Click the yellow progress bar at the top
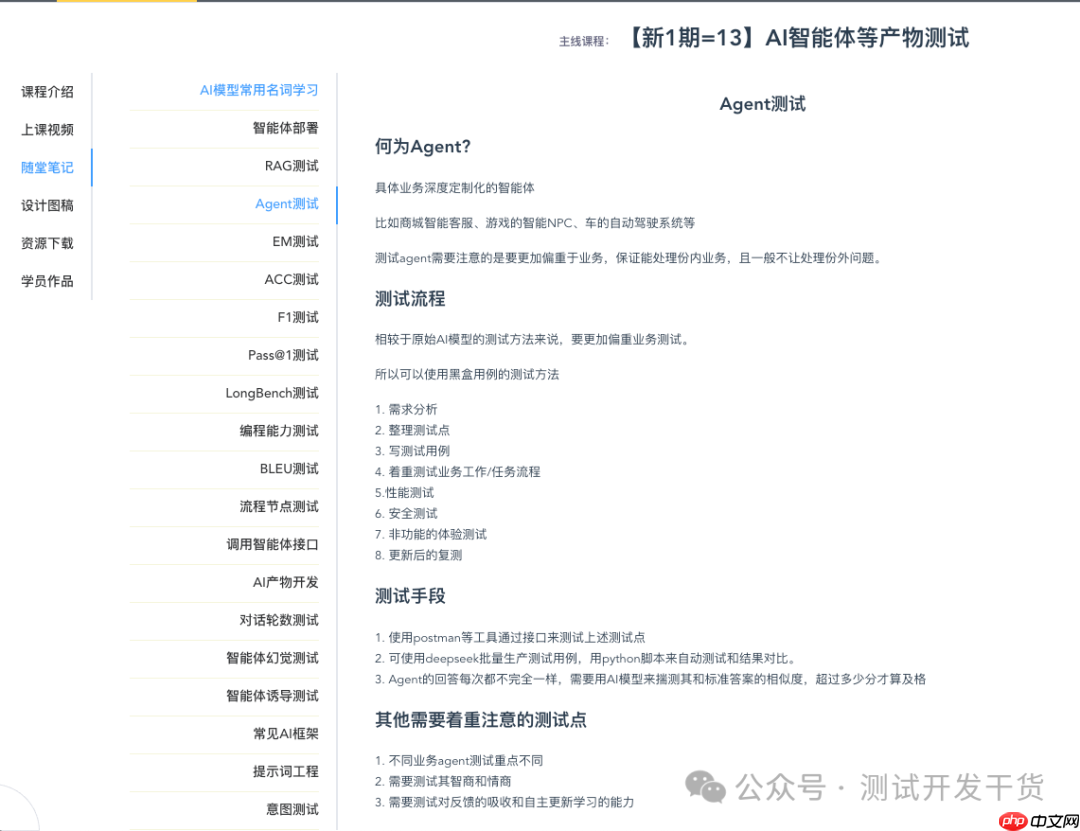 coord(125,4)
